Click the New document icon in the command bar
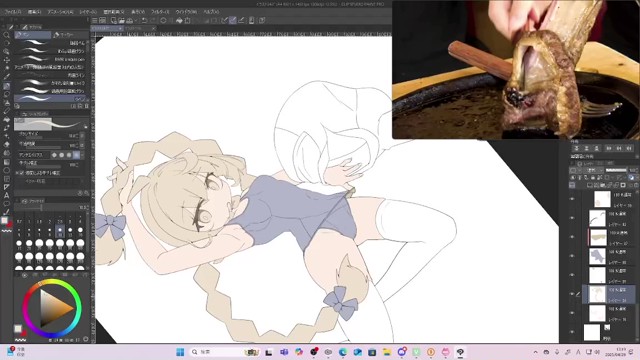The width and height of the screenshot is (640, 360). tap(113, 20)
